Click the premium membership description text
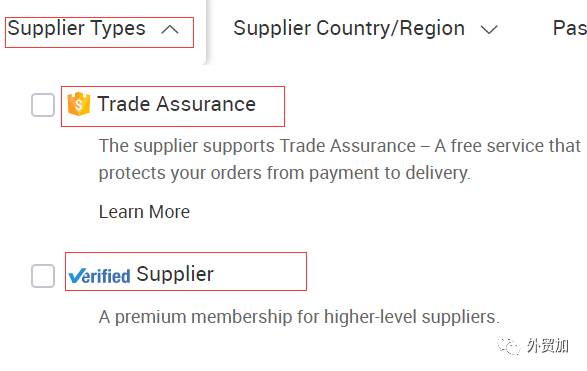Image resolution: width=587 pixels, height=371 pixels. pyautogui.click(x=299, y=317)
